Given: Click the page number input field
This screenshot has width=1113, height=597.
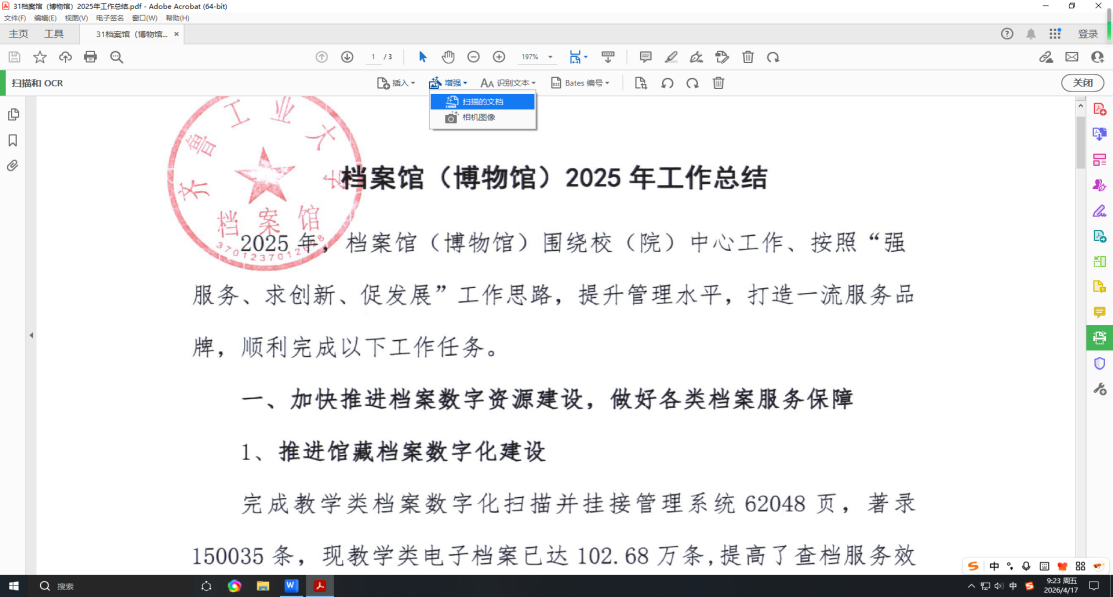Looking at the screenshot, I should coord(373,57).
